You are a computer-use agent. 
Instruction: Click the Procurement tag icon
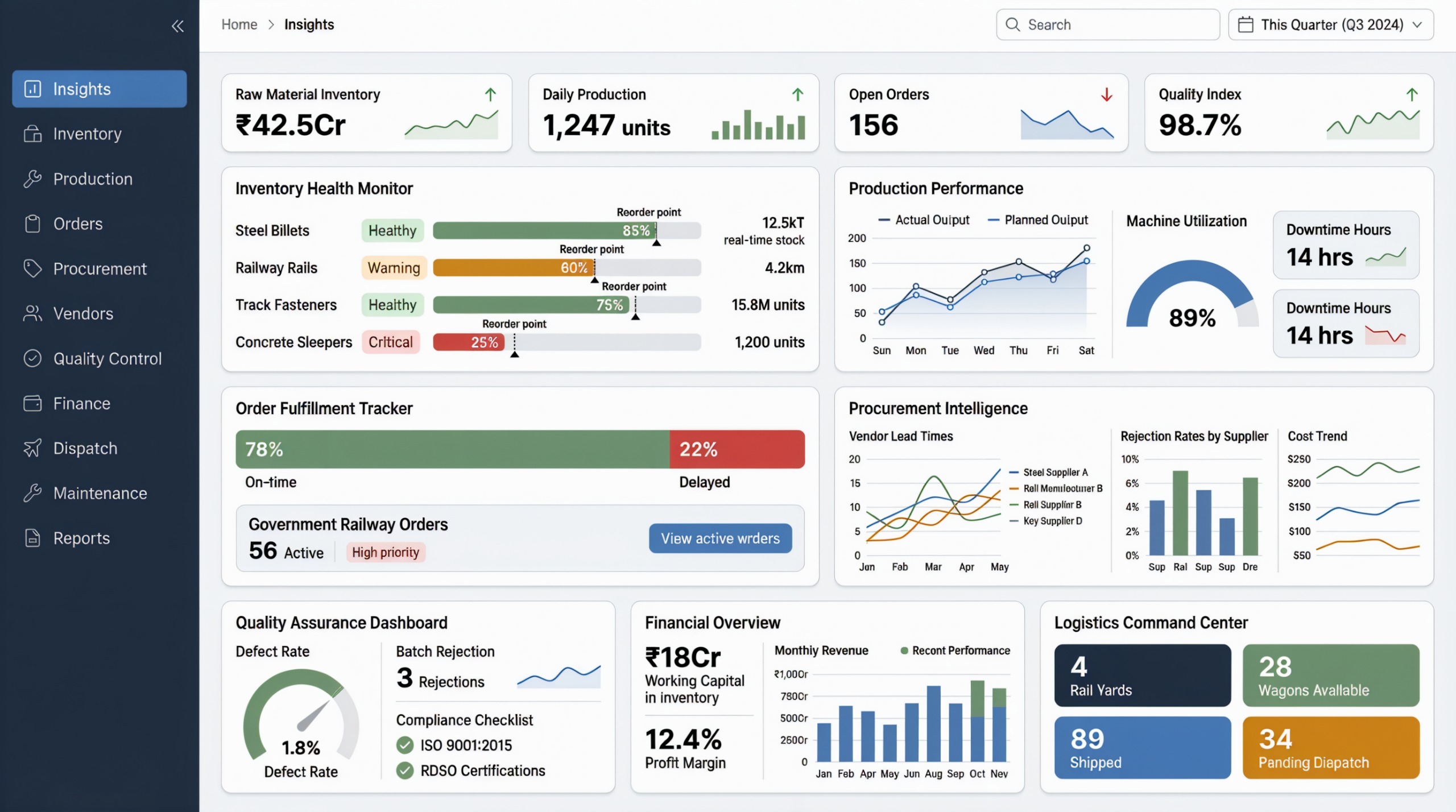click(32, 268)
